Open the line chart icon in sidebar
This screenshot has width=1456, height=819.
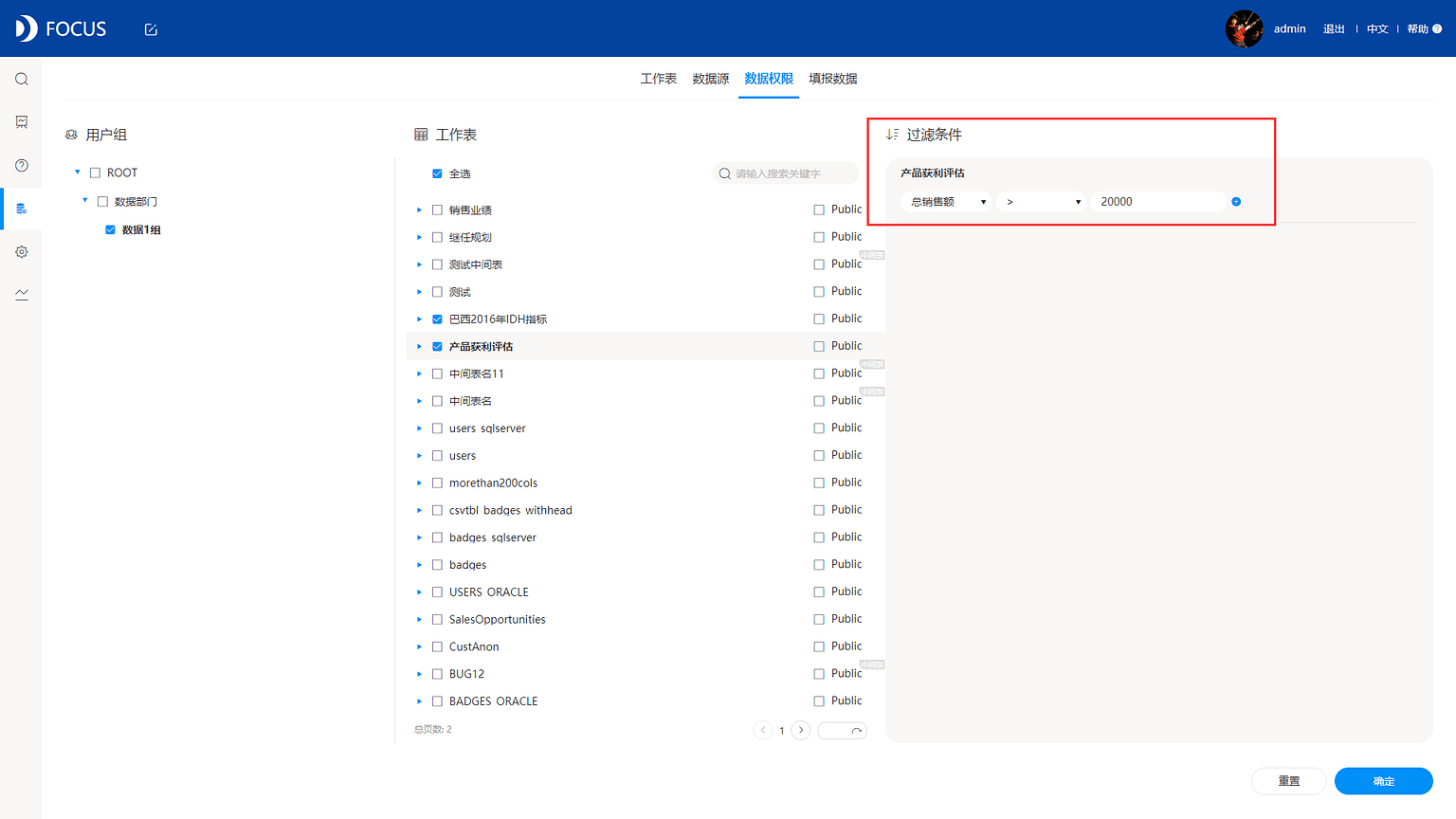pyautogui.click(x=21, y=295)
